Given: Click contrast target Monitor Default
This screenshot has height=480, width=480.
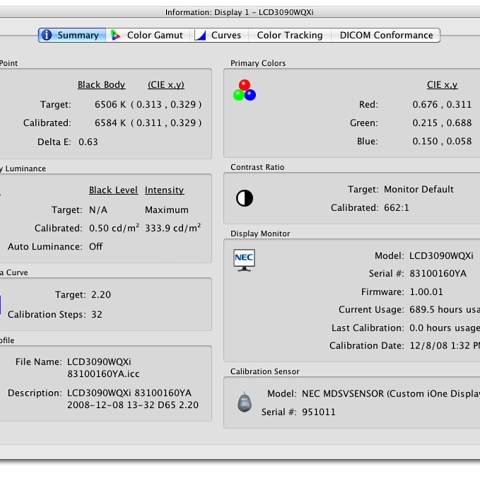Looking at the screenshot, I should [x=419, y=189].
